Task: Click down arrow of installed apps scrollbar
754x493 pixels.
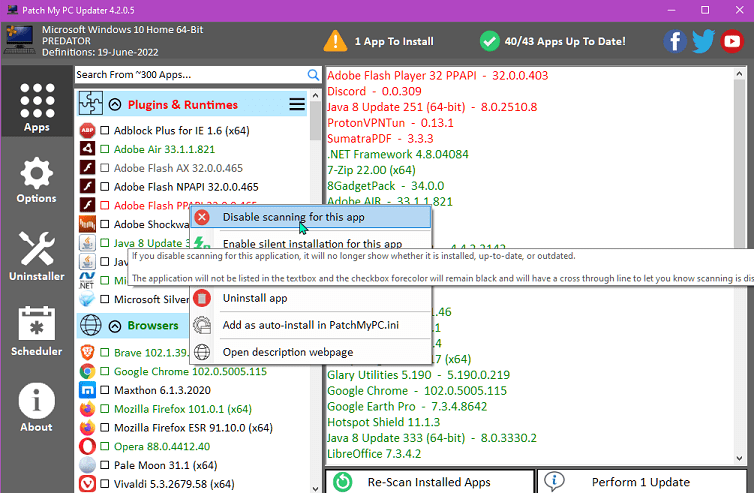Action: pyautogui.click(x=739, y=458)
